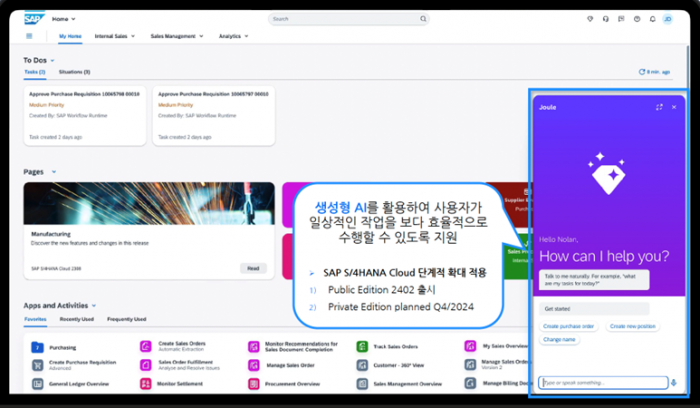Open Manage Sales Orders Version 2 icon
The height and width of the screenshot is (408, 700).
pos(470,365)
